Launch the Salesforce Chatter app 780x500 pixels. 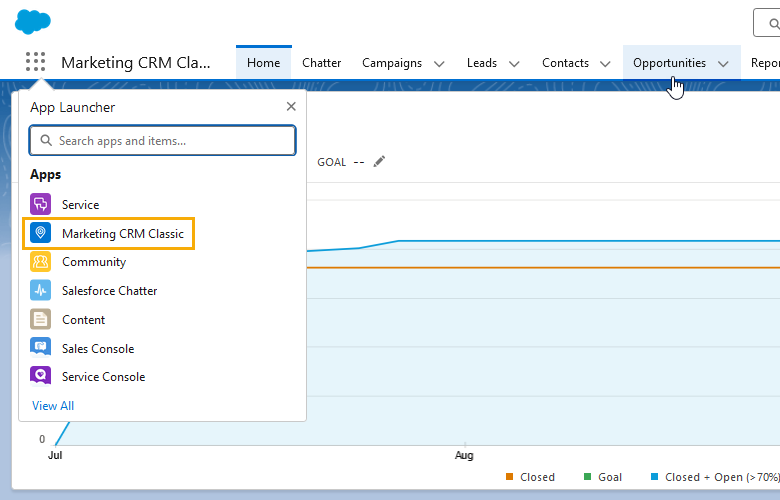(x=109, y=291)
